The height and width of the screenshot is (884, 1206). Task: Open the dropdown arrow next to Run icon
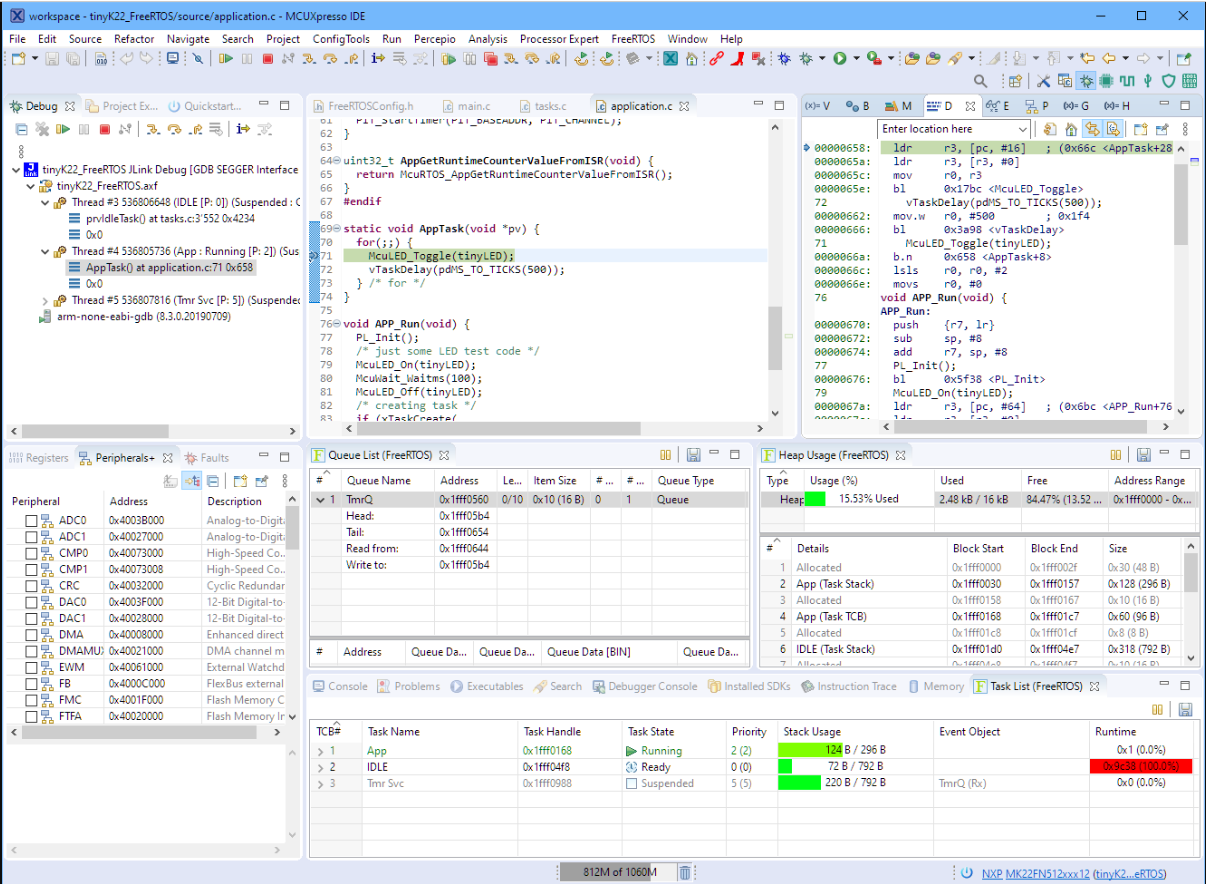[x=856, y=58]
